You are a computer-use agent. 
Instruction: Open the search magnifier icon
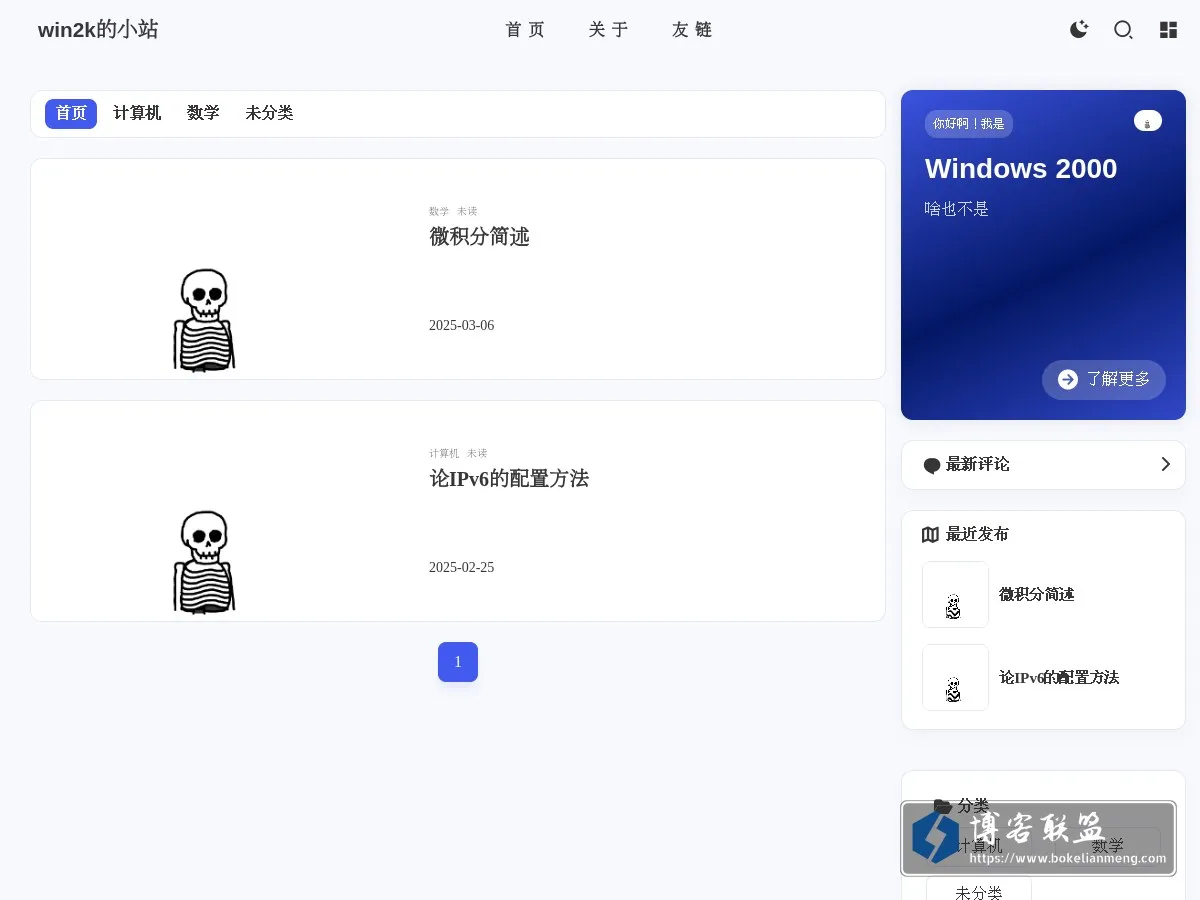click(1124, 30)
